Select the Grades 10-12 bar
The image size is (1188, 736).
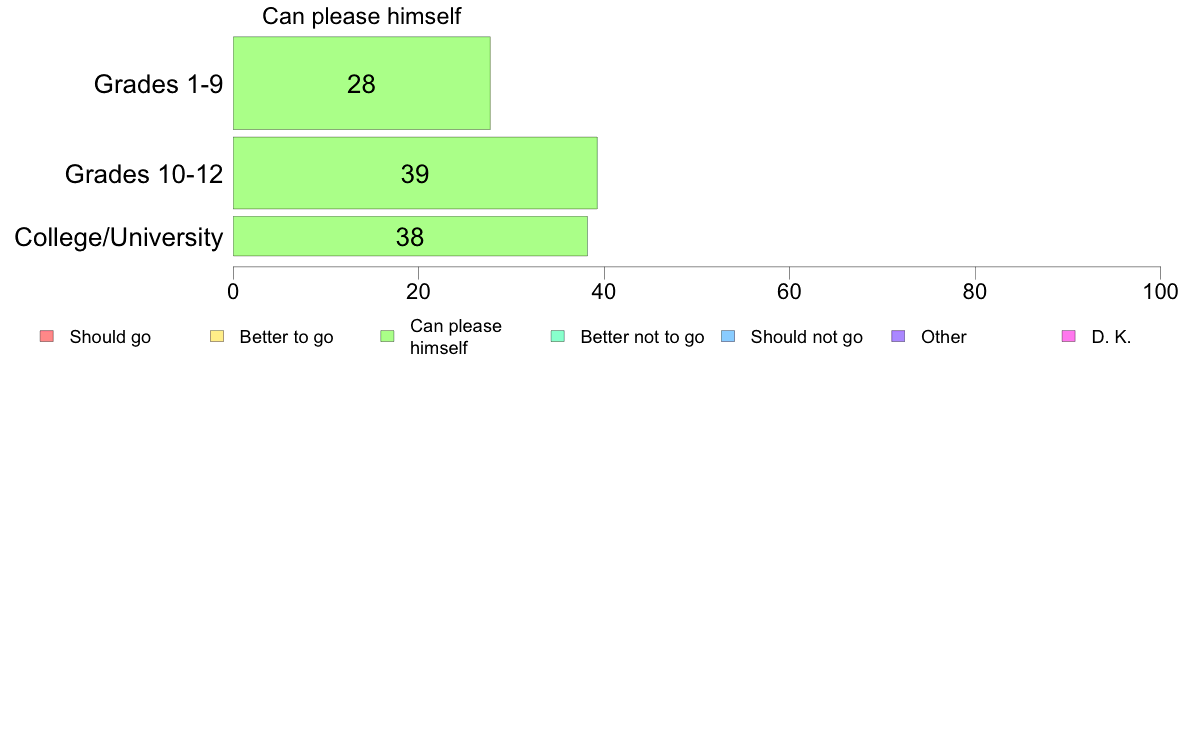pyautogui.click(x=415, y=173)
